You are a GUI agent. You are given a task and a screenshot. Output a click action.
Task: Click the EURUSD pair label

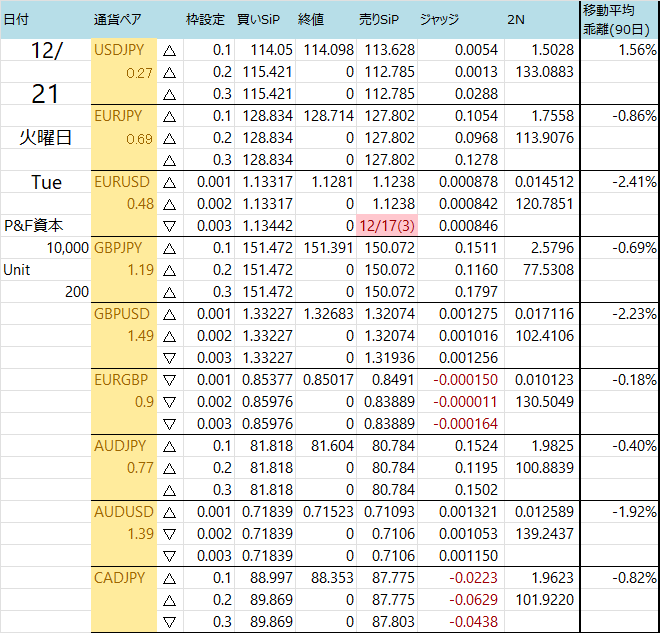pyautogui.click(x=122, y=182)
